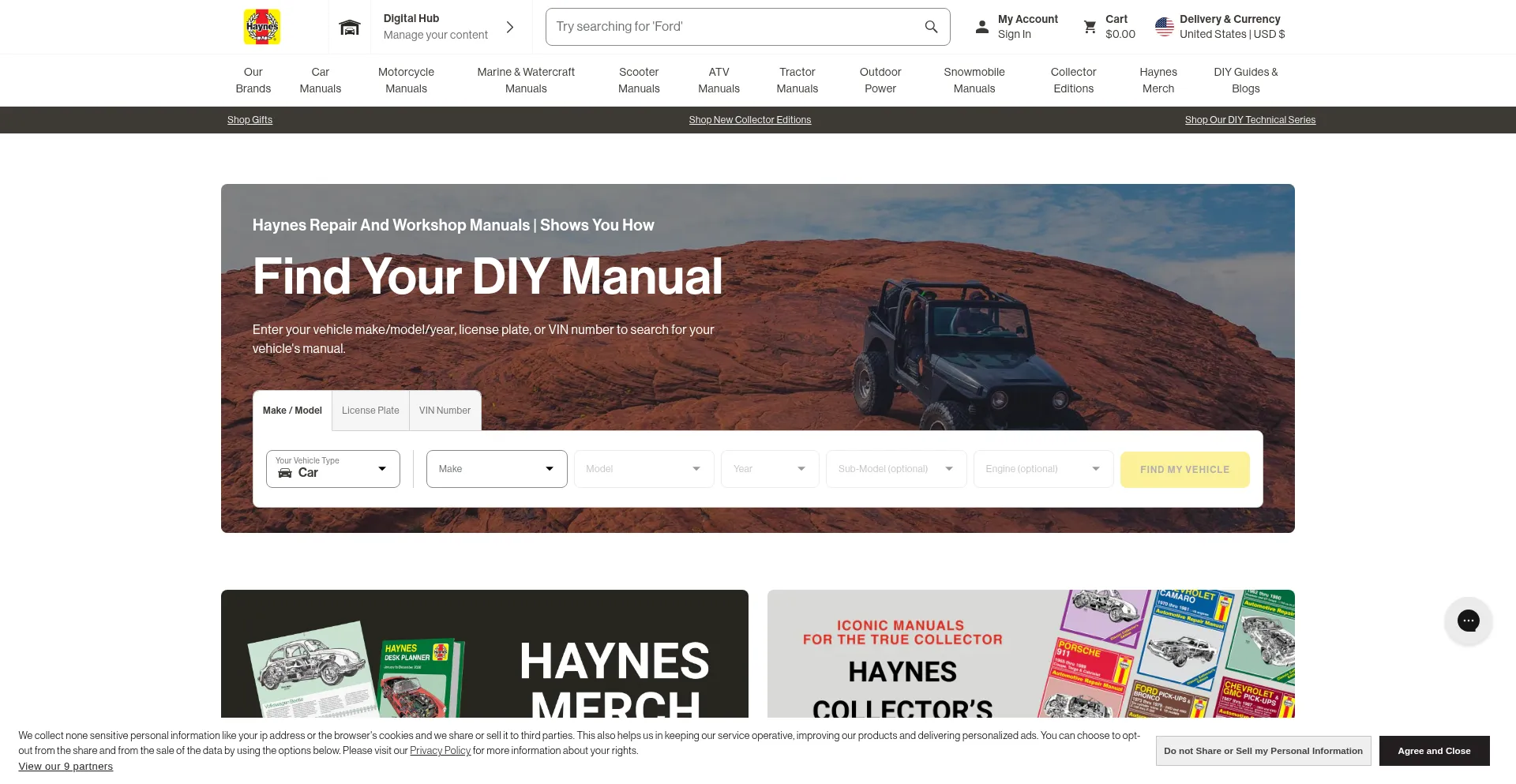Click the Digital Hub right chevron
The width and height of the screenshot is (1516, 784).
click(510, 27)
